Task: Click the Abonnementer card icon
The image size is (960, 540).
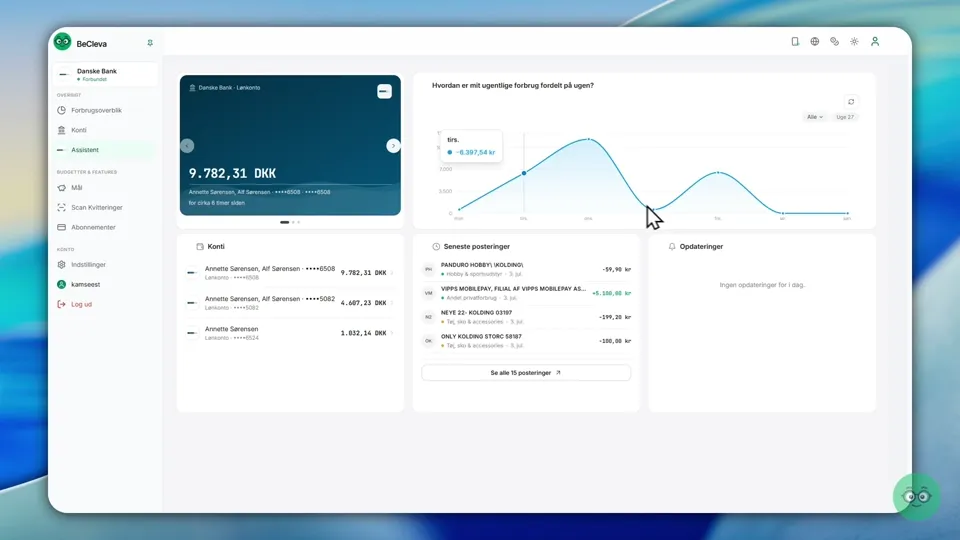Action: 61,227
